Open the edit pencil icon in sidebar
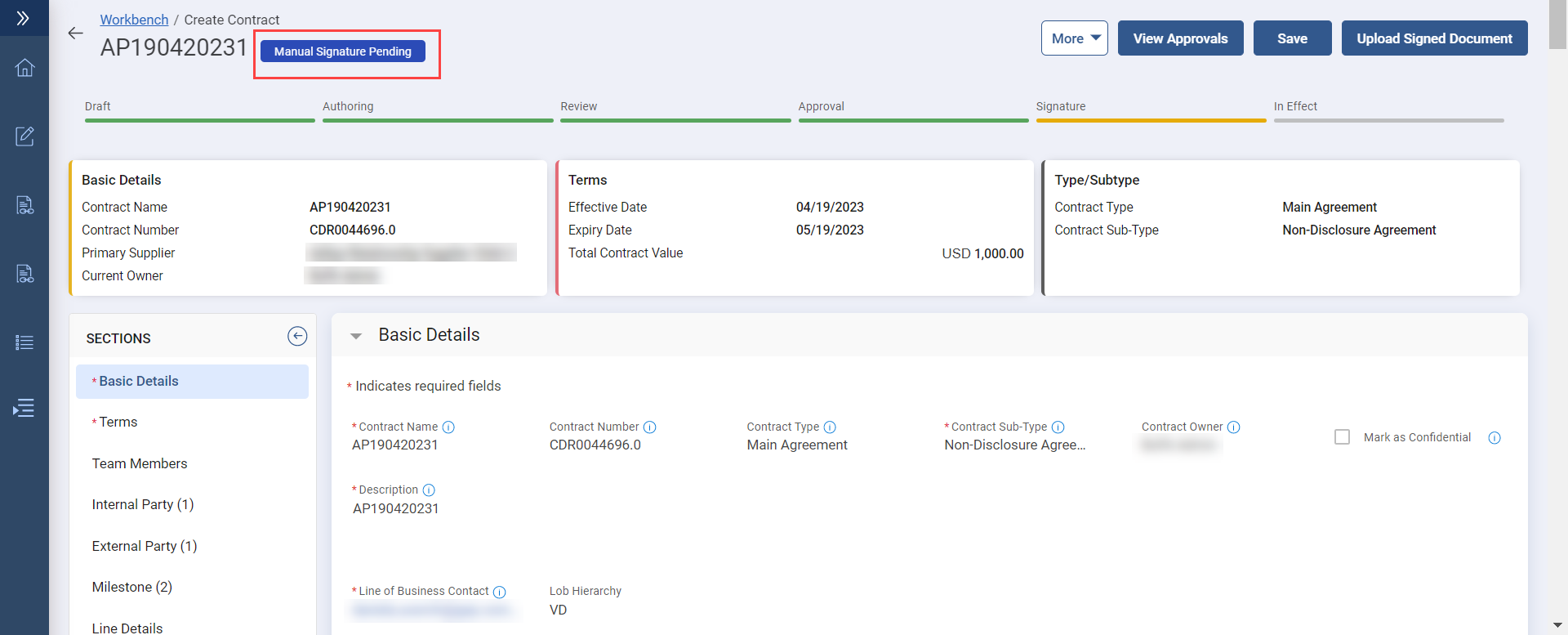 [24, 136]
